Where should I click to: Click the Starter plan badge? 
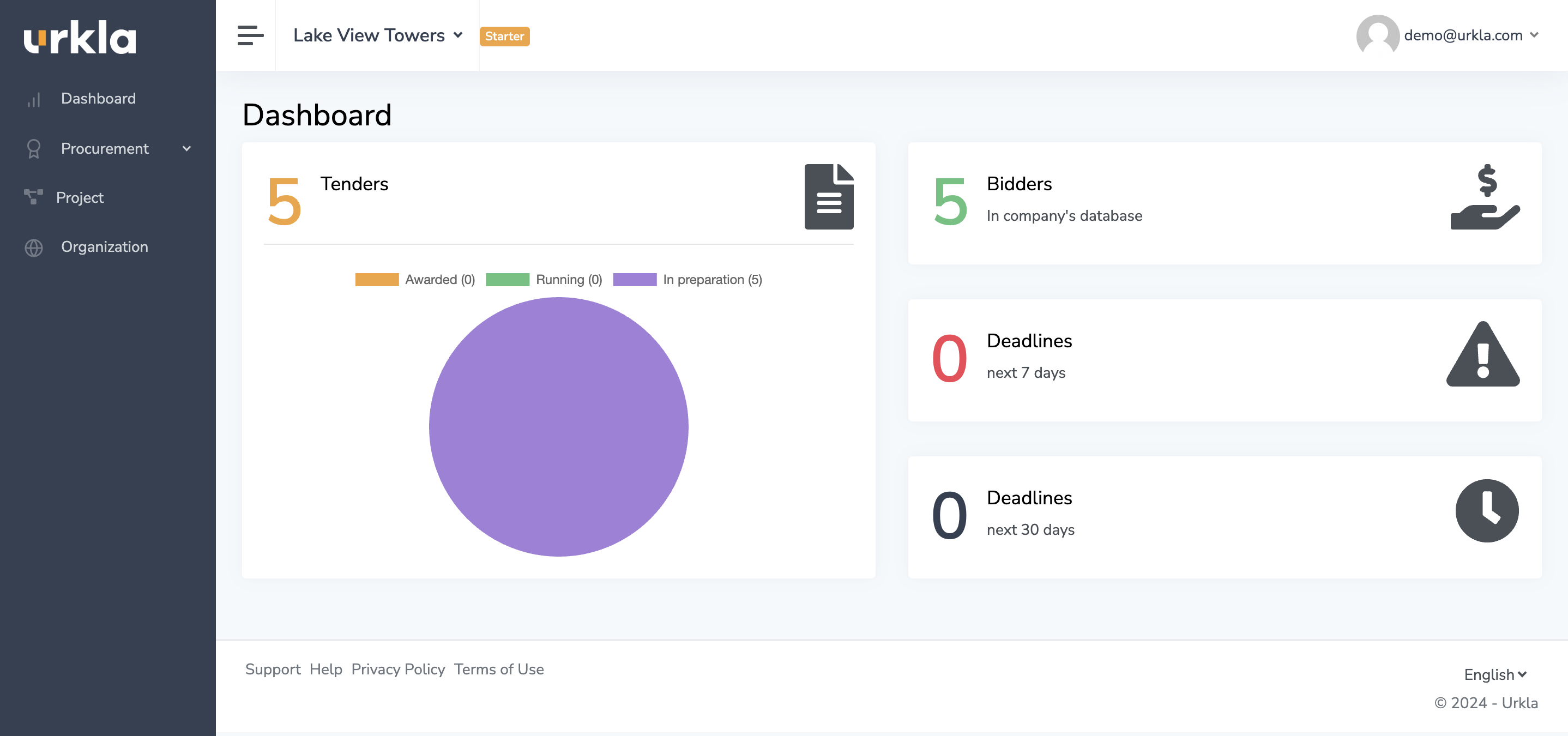click(x=504, y=36)
